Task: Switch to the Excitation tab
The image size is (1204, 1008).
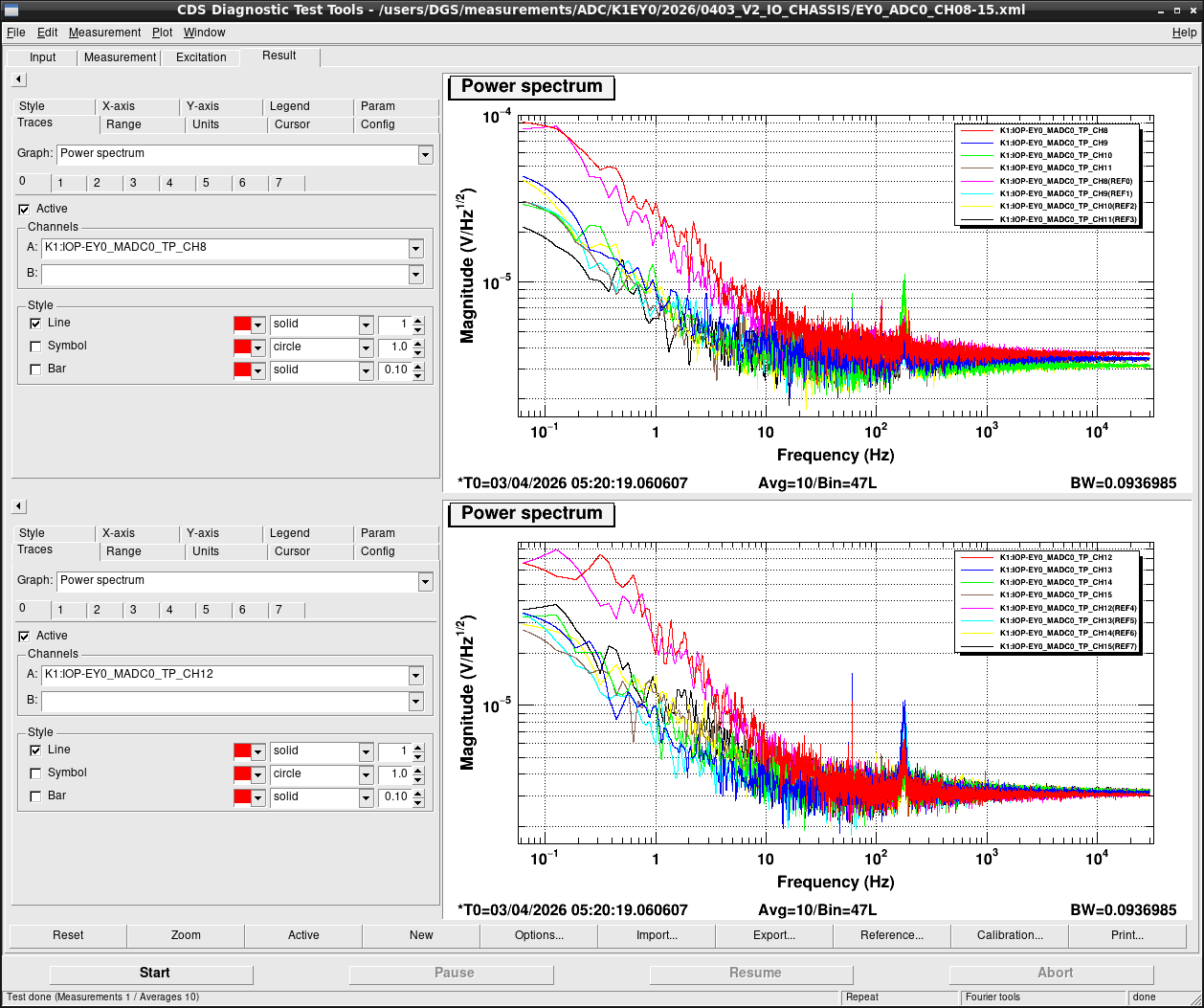Action: click(x=201, y=57)
